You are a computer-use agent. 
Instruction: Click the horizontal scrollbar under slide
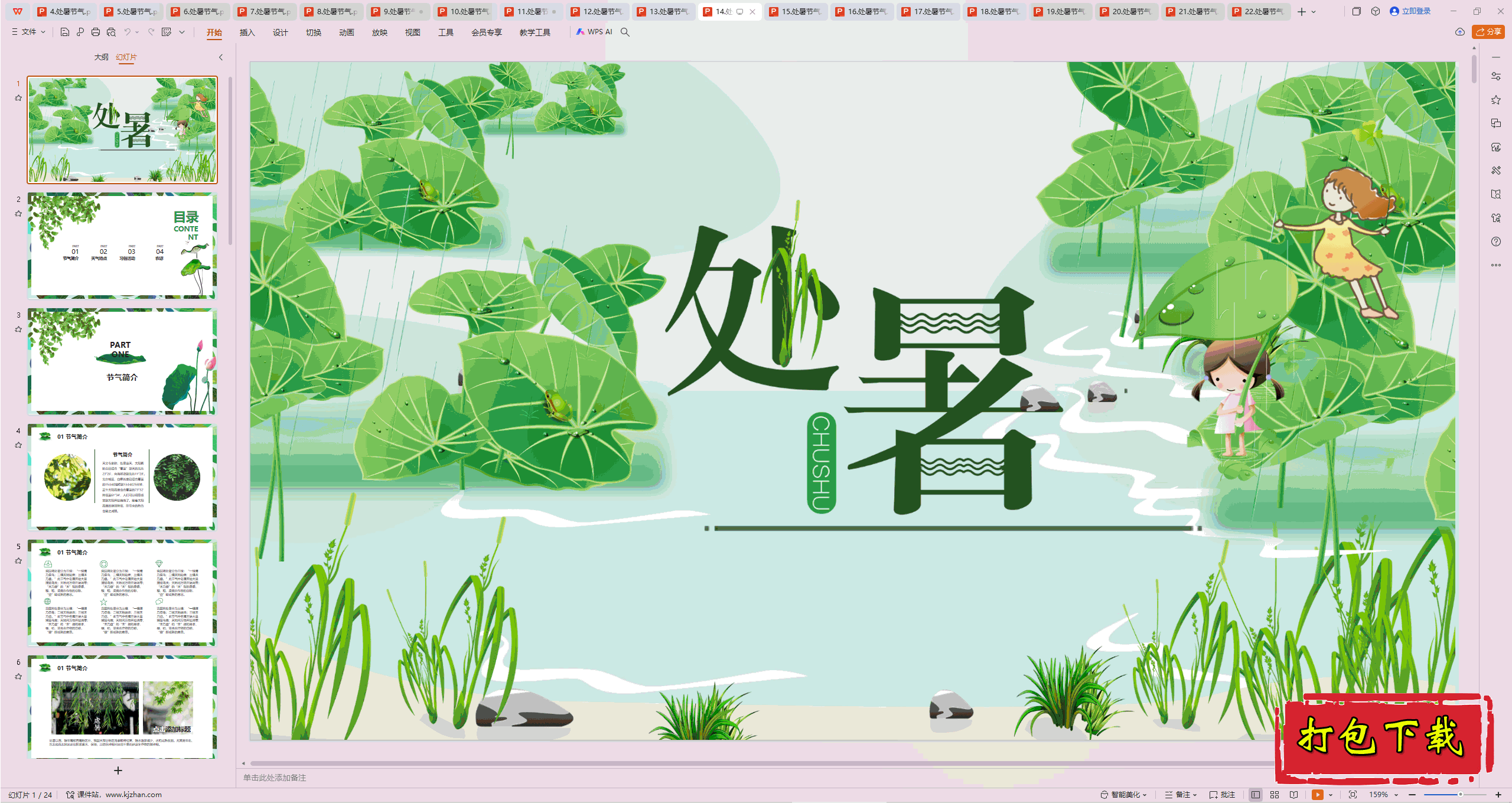point(762,763)
